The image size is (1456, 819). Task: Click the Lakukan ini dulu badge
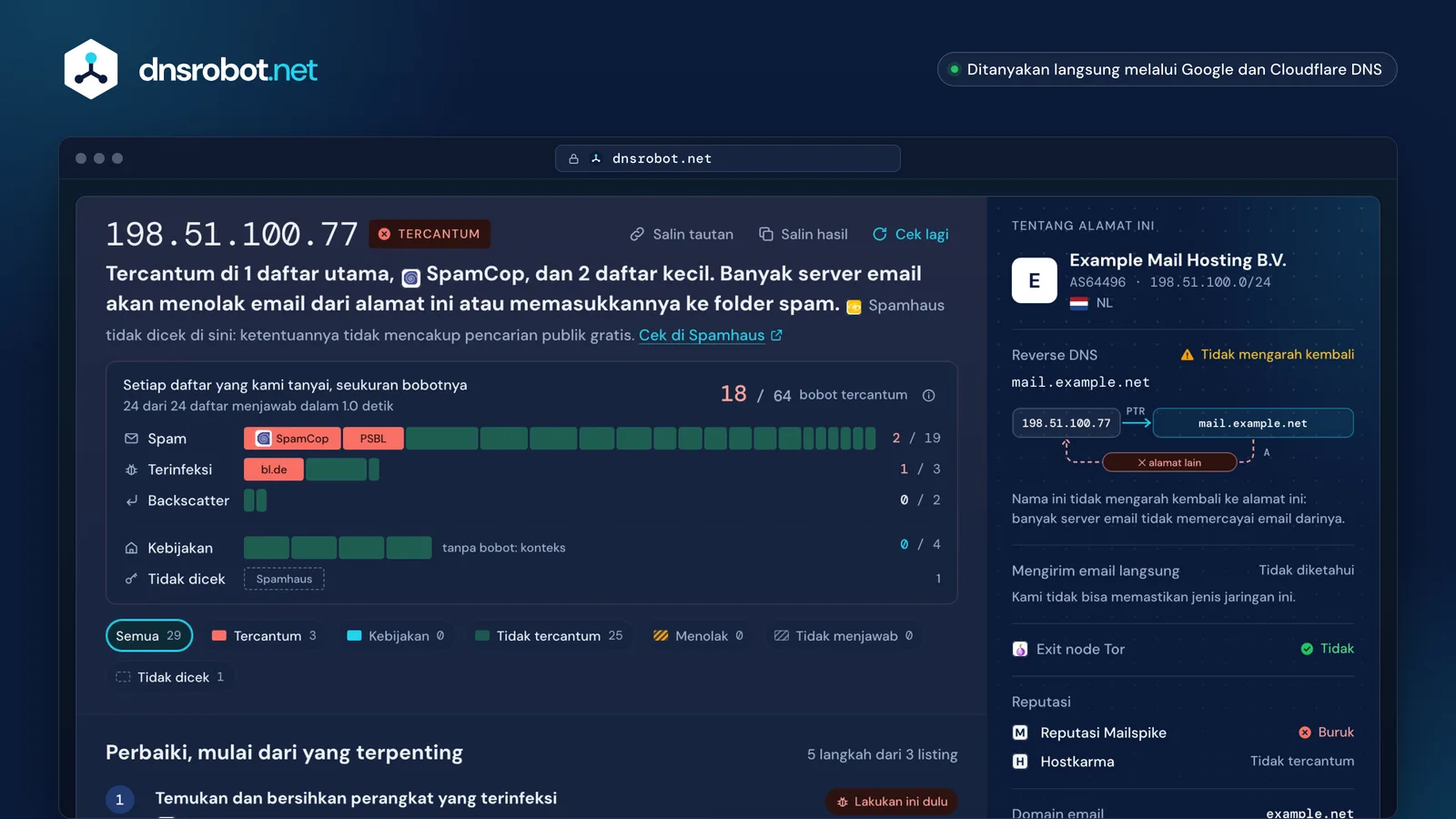pos(892,802)
